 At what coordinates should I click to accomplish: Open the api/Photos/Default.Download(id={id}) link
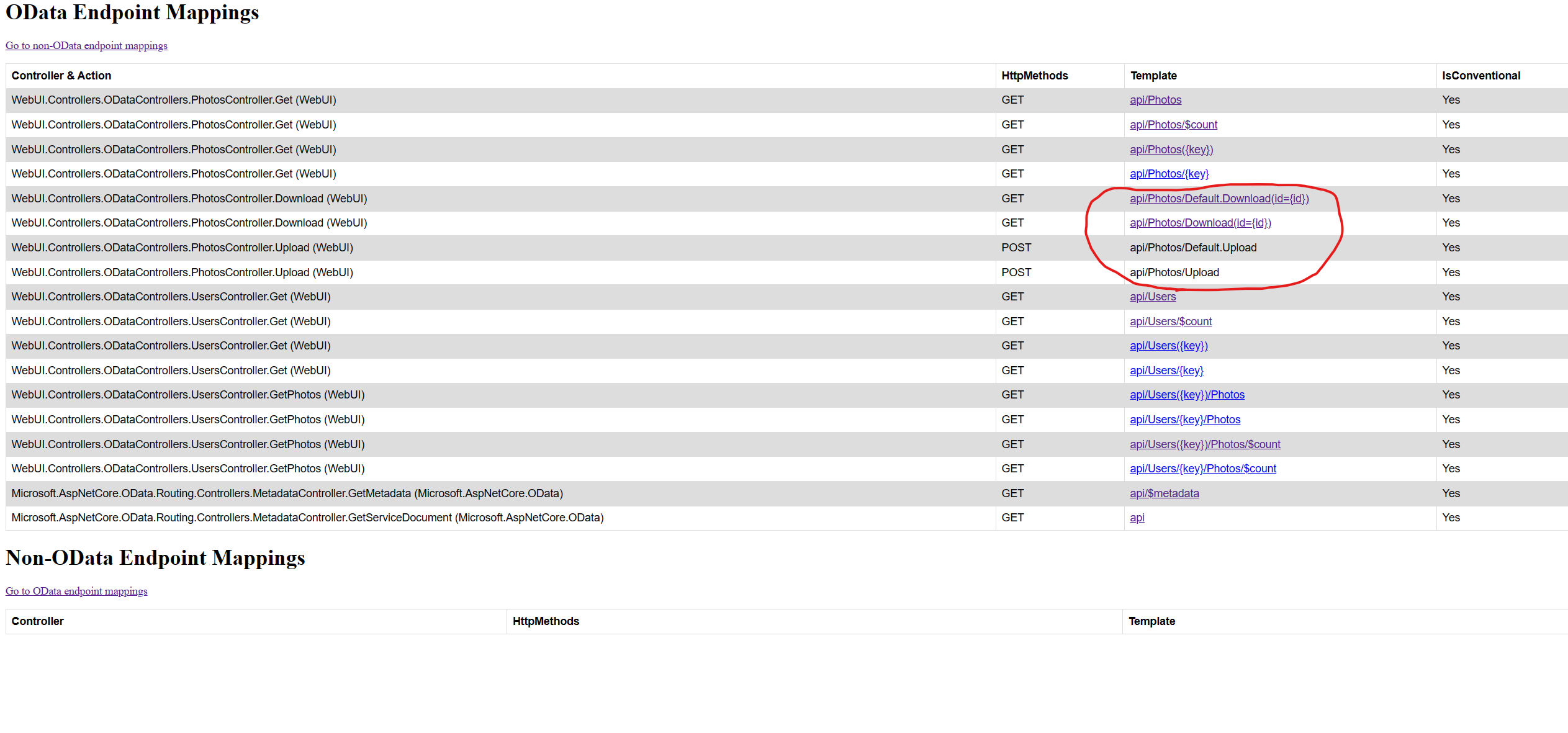tap(1219, 198)
